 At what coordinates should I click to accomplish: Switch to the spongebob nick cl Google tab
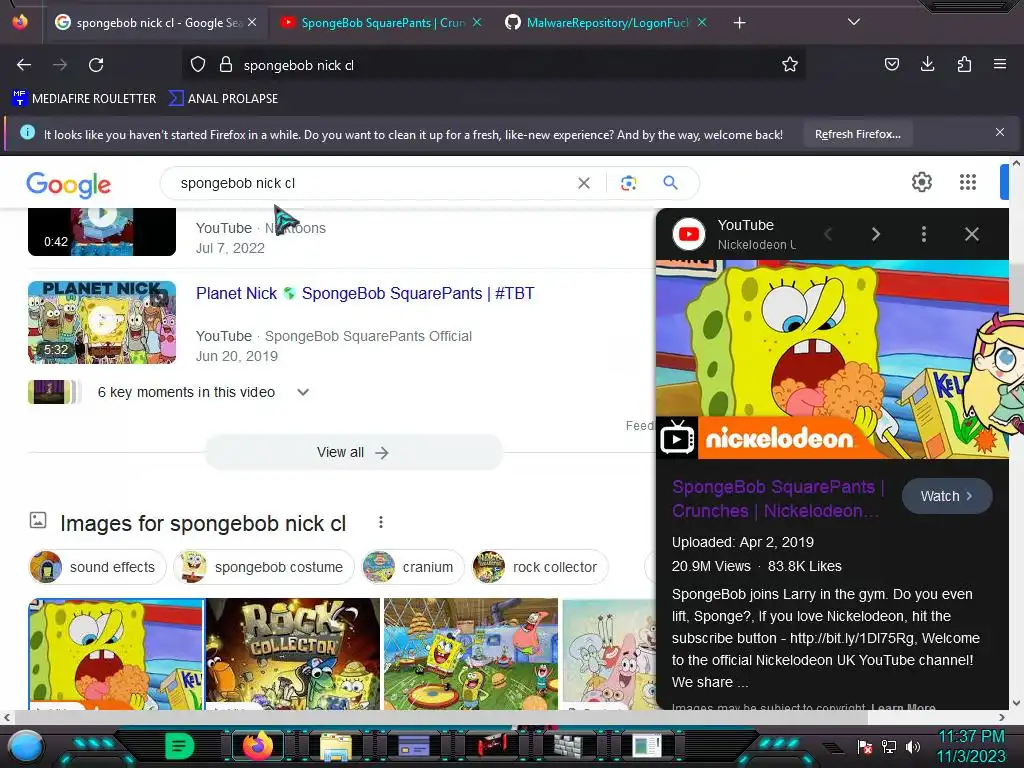[155, 23]
